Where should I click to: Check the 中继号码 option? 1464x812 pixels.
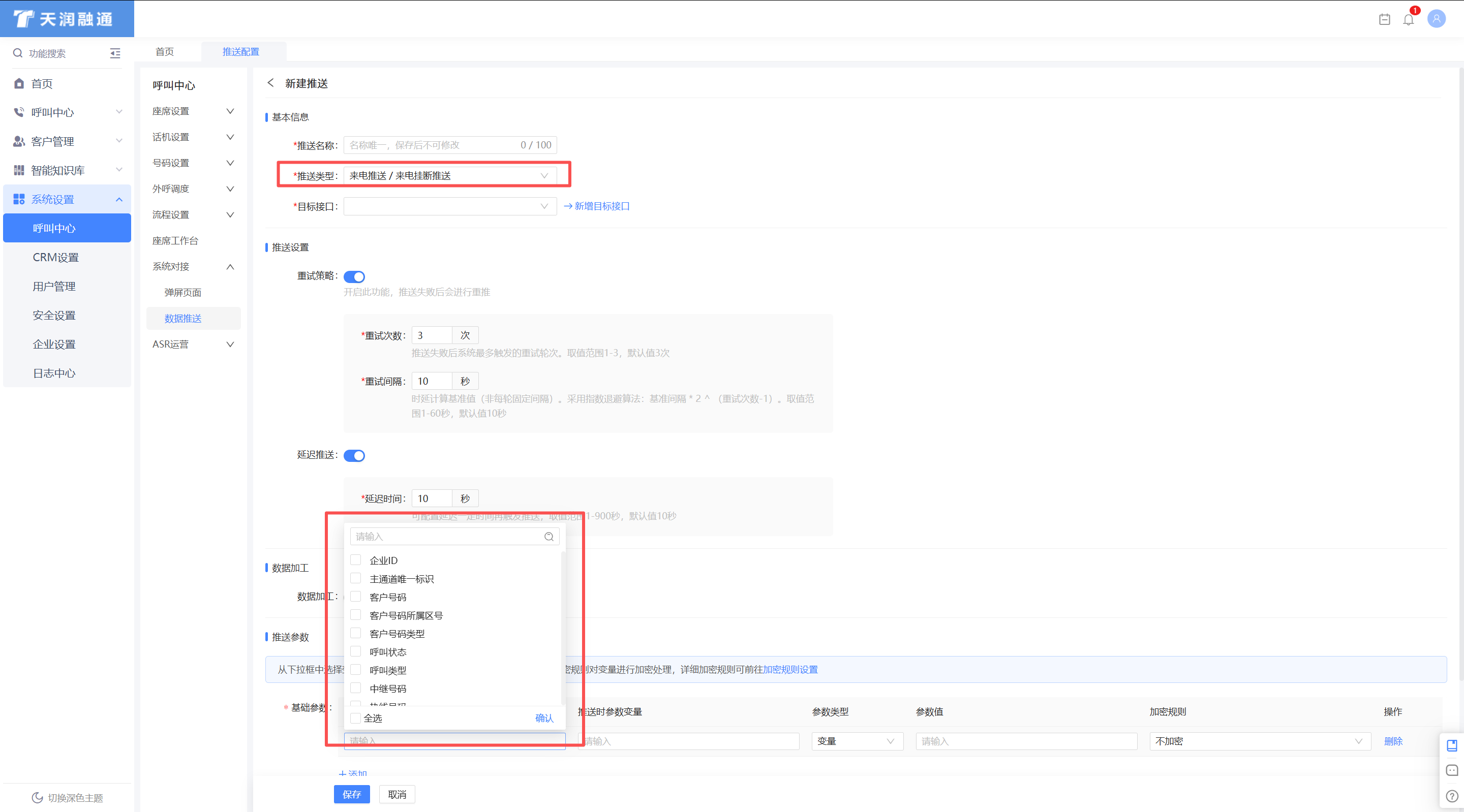356,688
